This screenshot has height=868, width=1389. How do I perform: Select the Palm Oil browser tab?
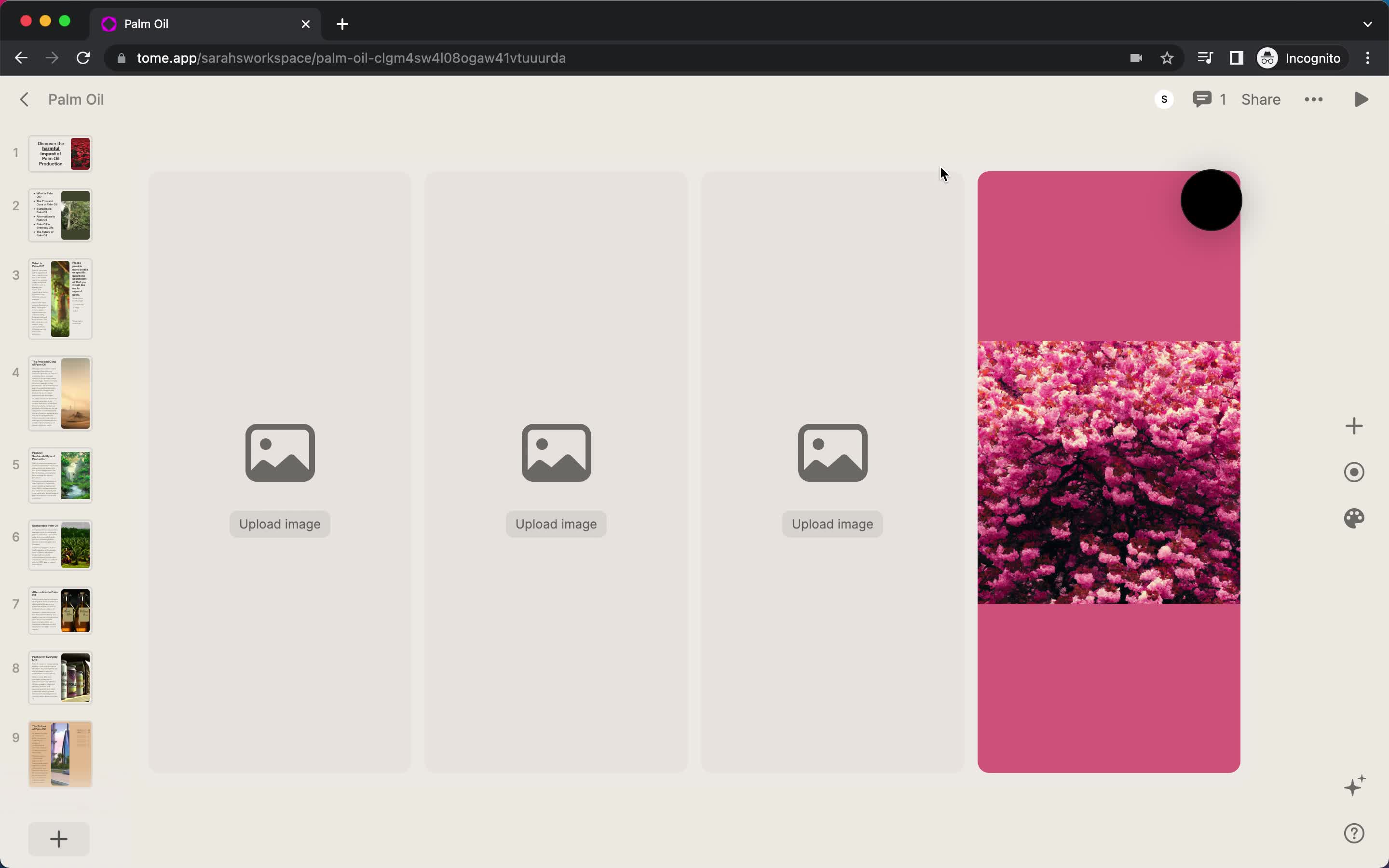[205, 24]
